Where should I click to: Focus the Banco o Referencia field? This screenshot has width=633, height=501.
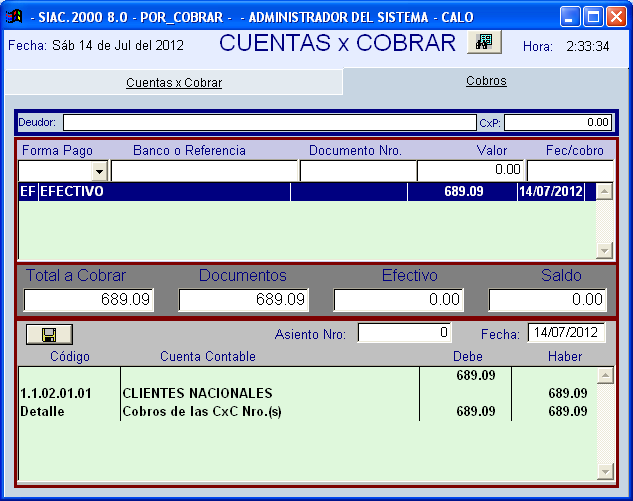(x=203, y=171)
